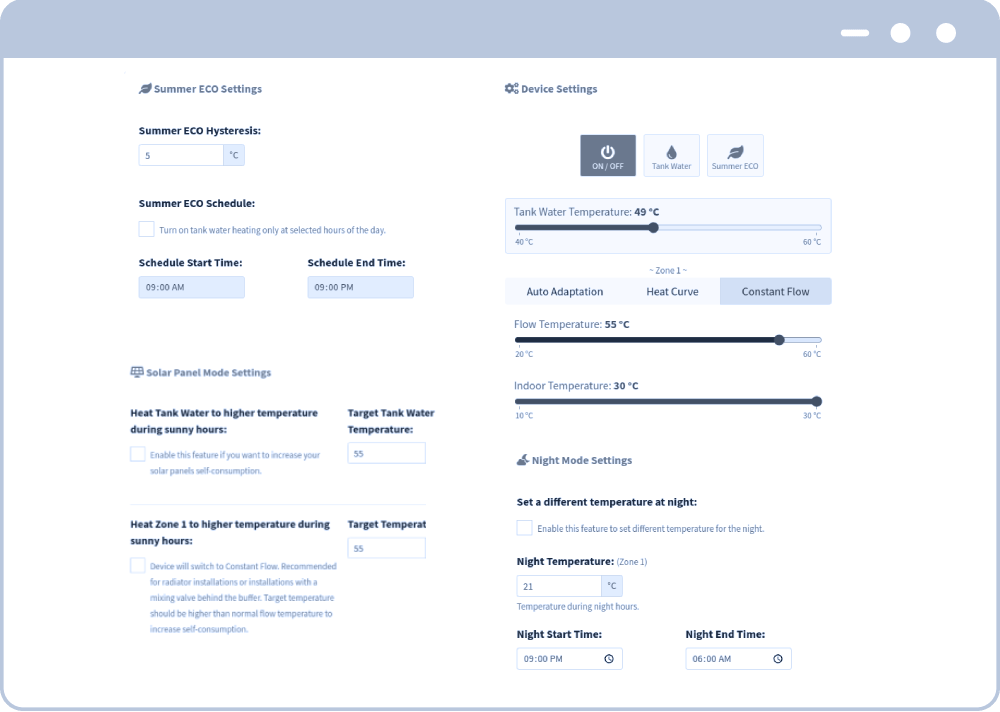Screen dimensions: 1000x712
Task: Click the Night Mode Settings heading icon
Action: 522,460
